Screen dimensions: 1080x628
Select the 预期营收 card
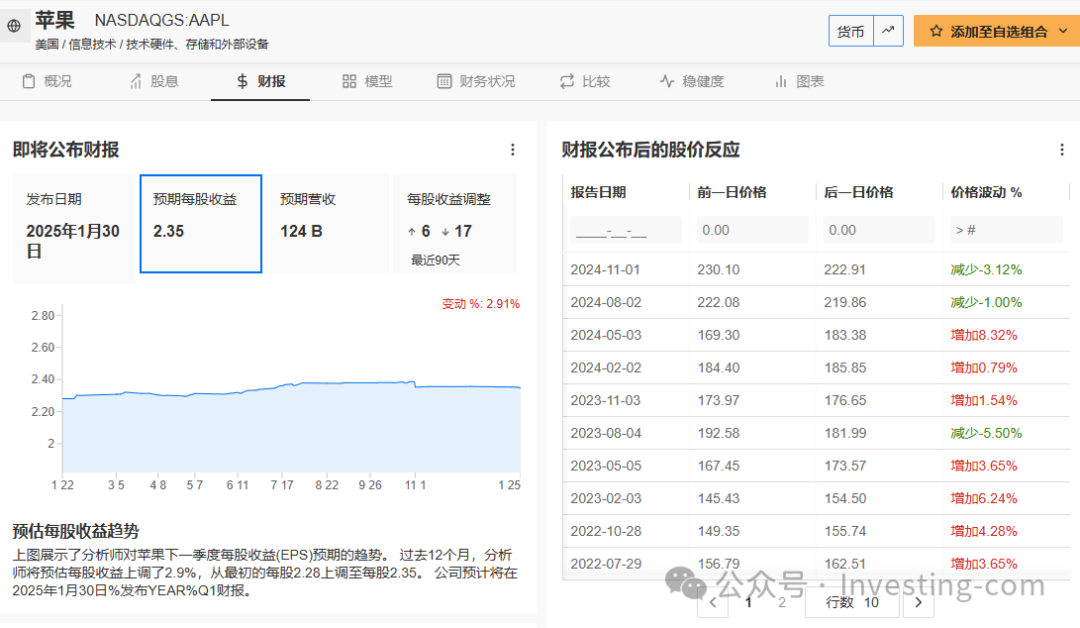pyautogui.click(x=328, y=224)
